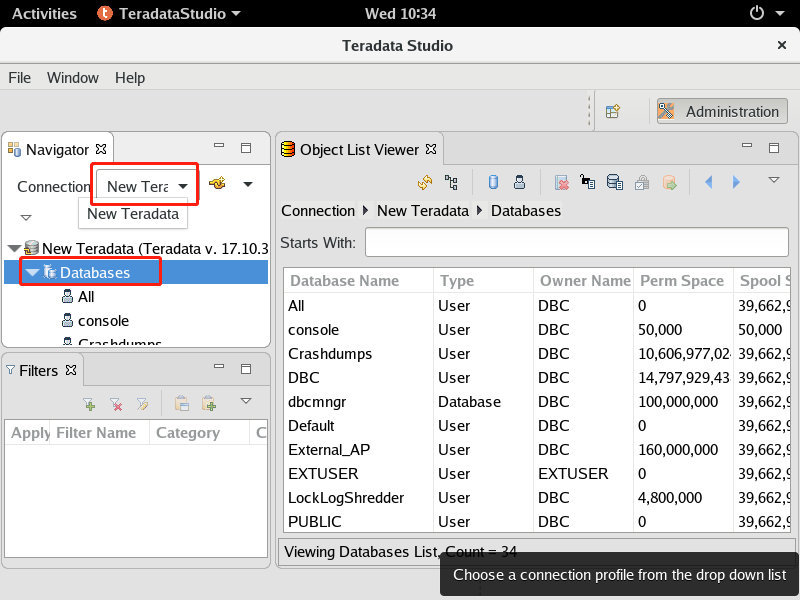Select the Create User icon
This screenshot has width=800, height=600.
(518, 182)
